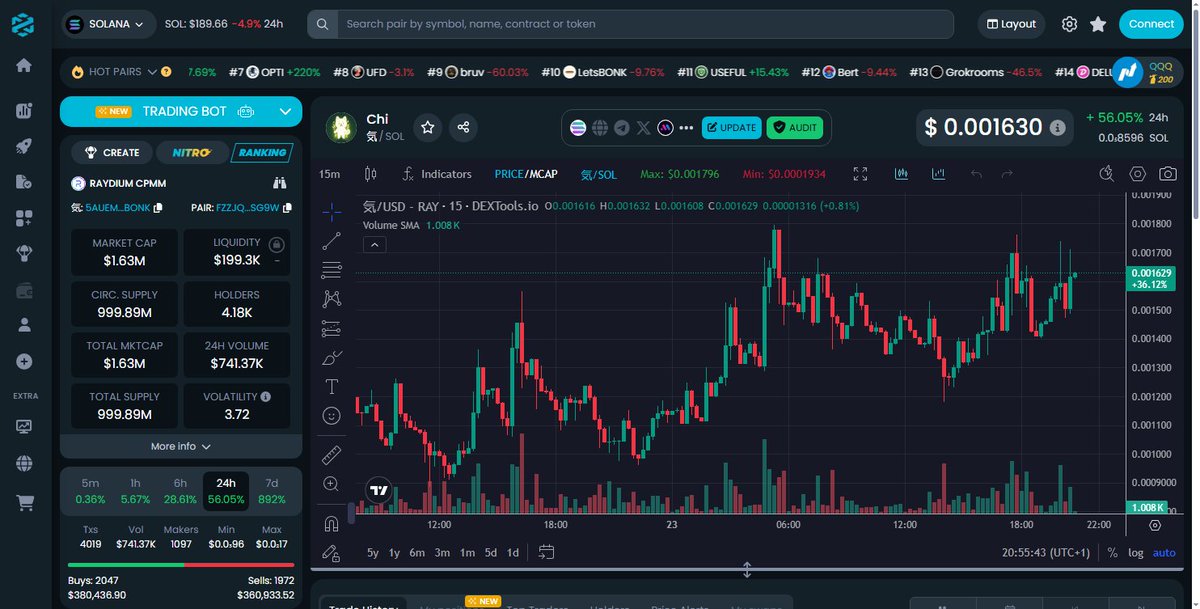Viewport: 1200px width, 609px height.
Task: Click the UPDATE token info button
Action: click(x=732, y=128)
